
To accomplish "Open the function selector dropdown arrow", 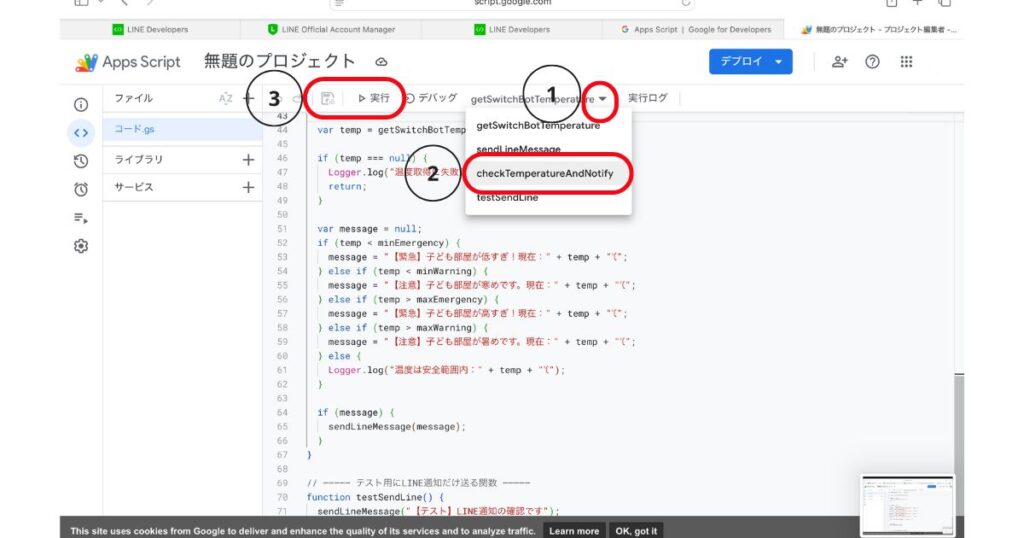I will pyautogui.click(x=602, y=99).
